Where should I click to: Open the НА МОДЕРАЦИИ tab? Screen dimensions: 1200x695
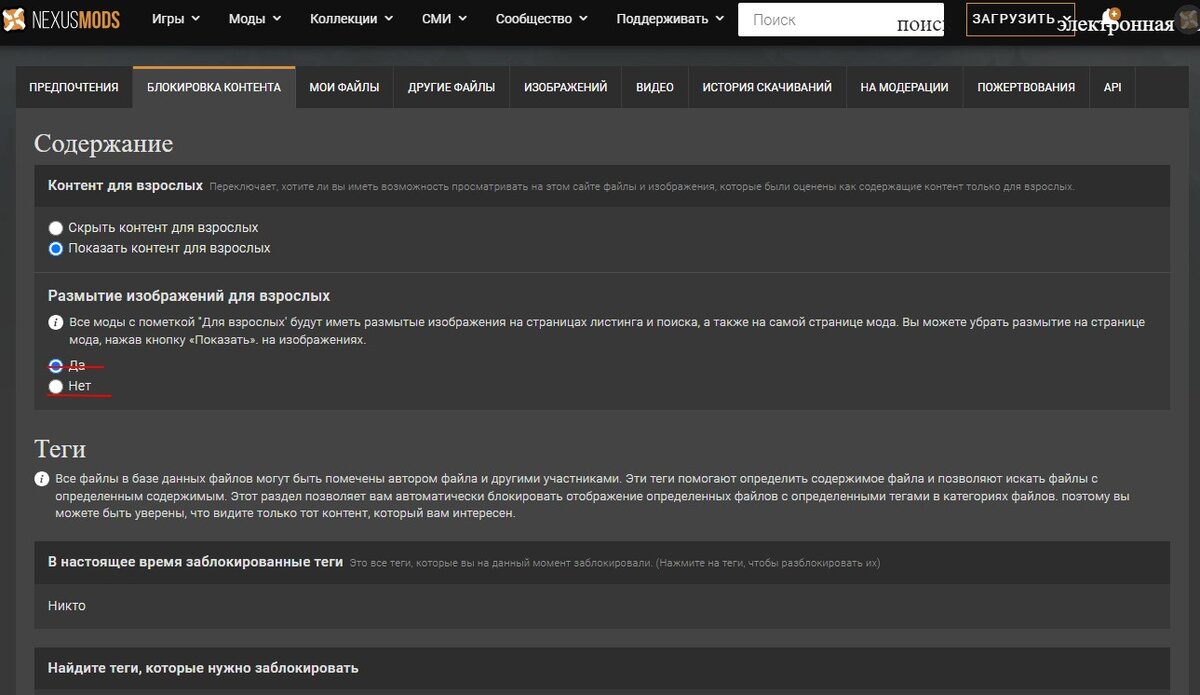[x=904, y=87]
